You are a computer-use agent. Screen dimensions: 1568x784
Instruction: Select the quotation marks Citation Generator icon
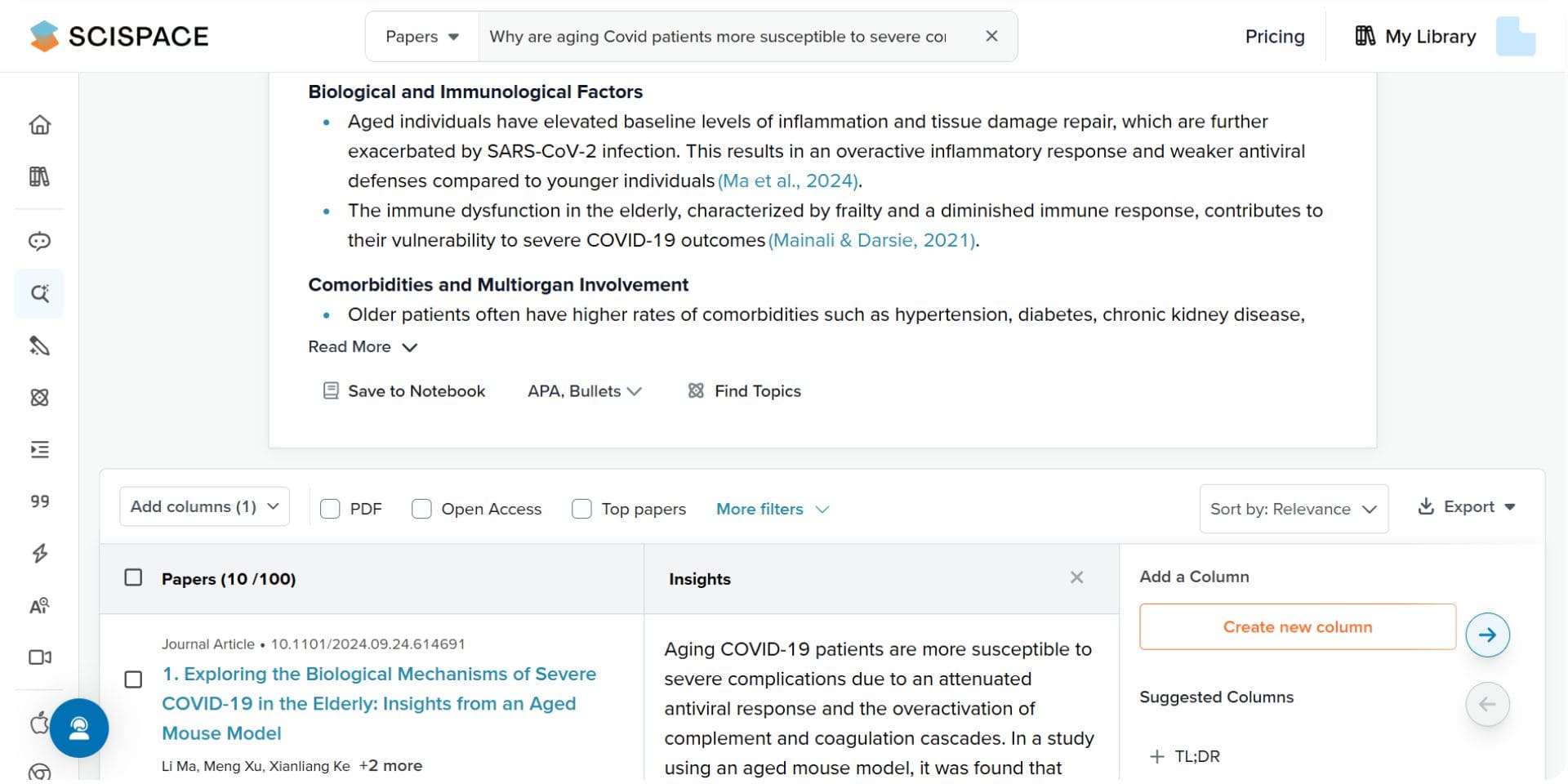[39, 501]
